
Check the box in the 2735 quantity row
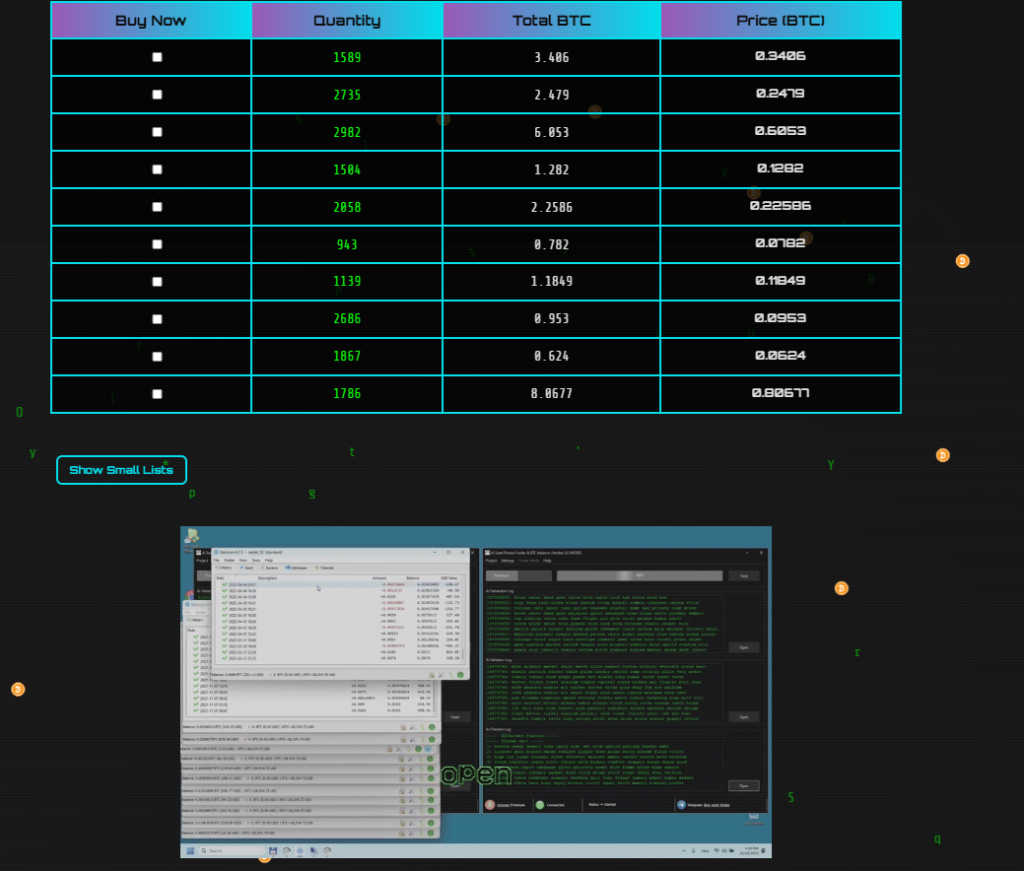coord(157,95)
